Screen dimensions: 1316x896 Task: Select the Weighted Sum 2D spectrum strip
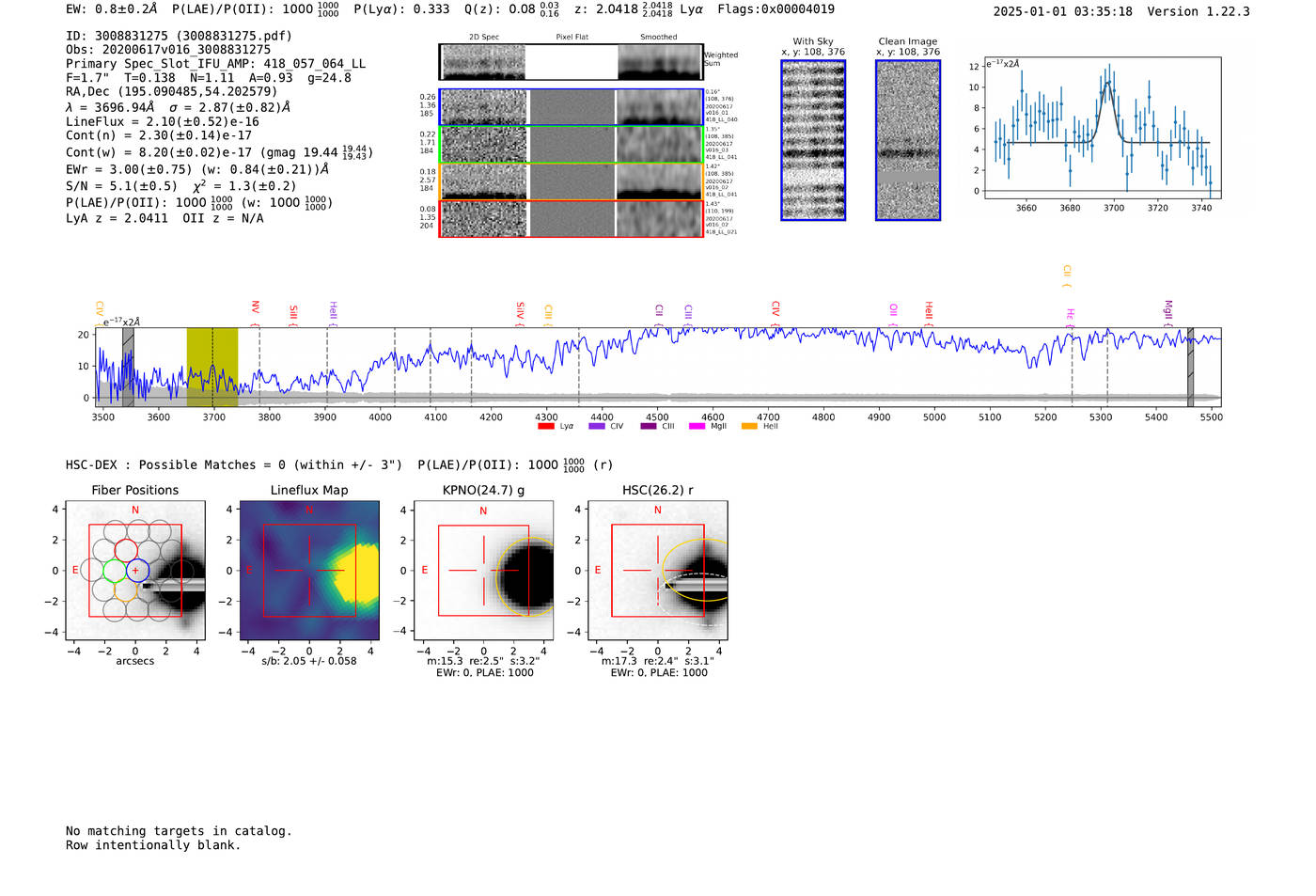pos(571,62)
